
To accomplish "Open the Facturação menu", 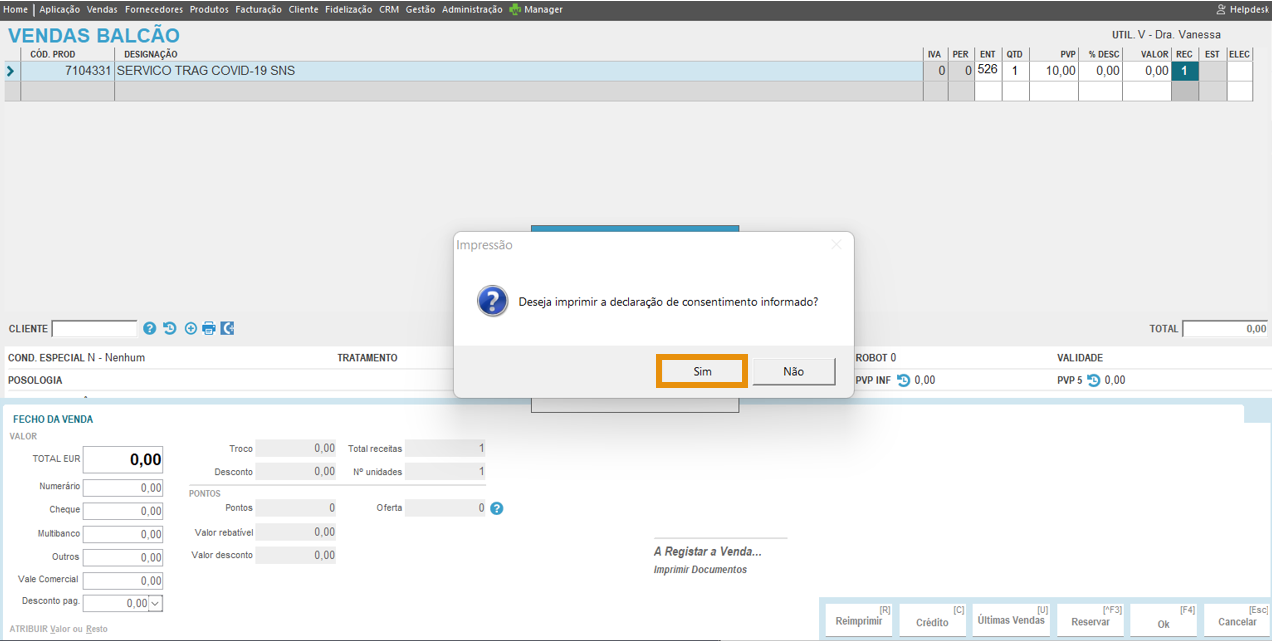I will pos(258,9).
